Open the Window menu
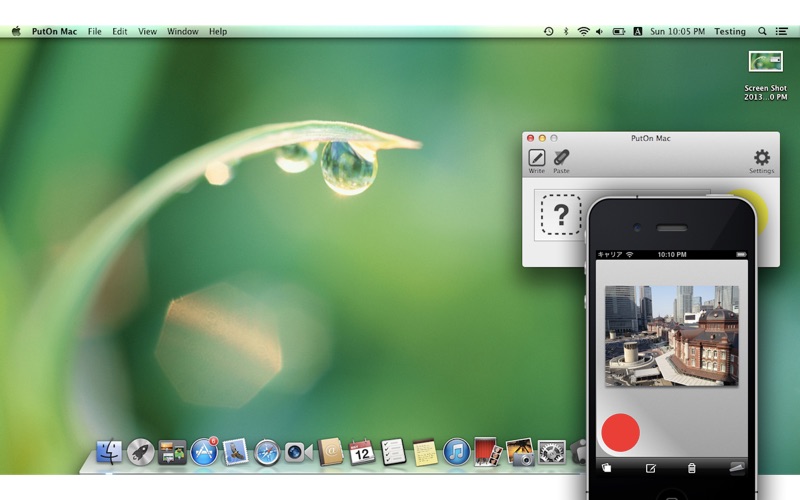The width and height of the screenshot is (800, 500). point(183,31)
